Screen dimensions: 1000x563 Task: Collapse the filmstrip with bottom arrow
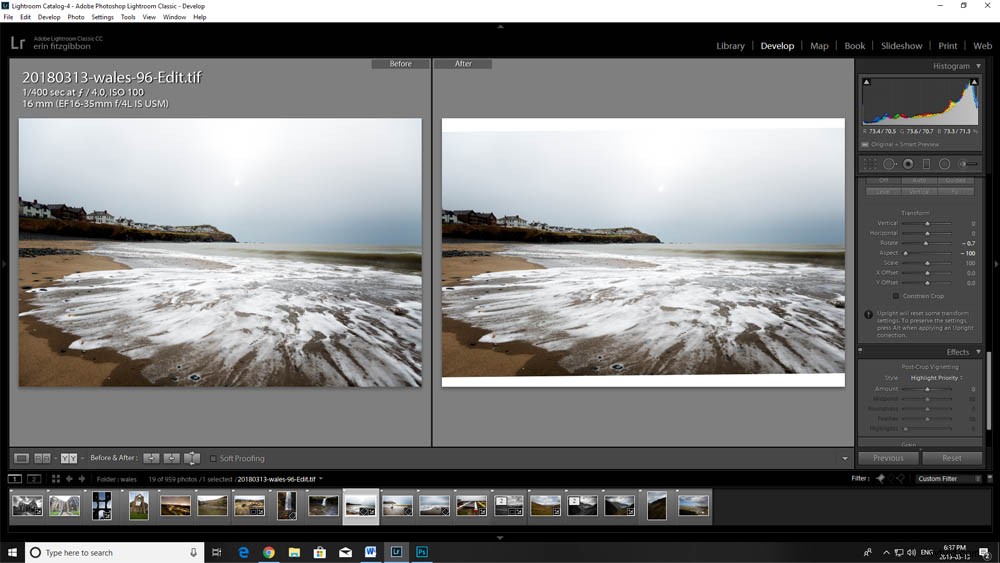click(500, 537)
